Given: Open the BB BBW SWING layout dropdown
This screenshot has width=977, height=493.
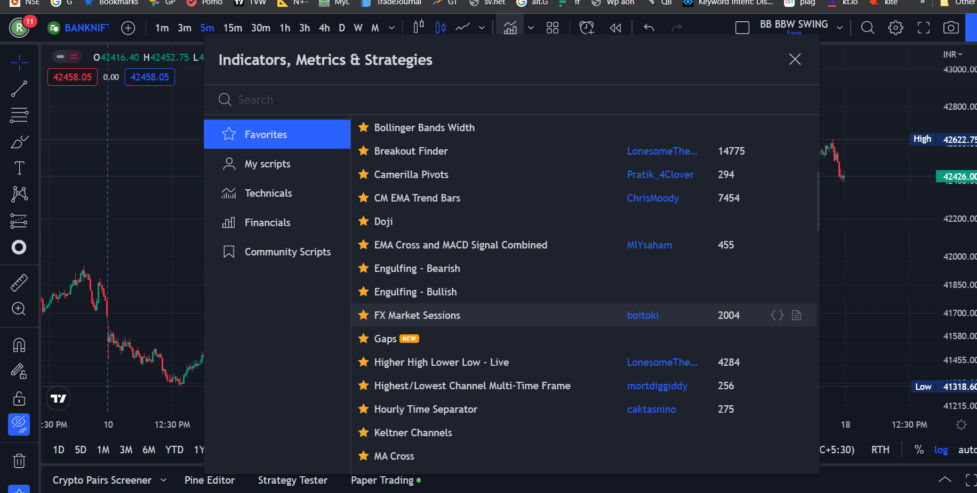Looking at the screenshot, I should click(839, 28).
